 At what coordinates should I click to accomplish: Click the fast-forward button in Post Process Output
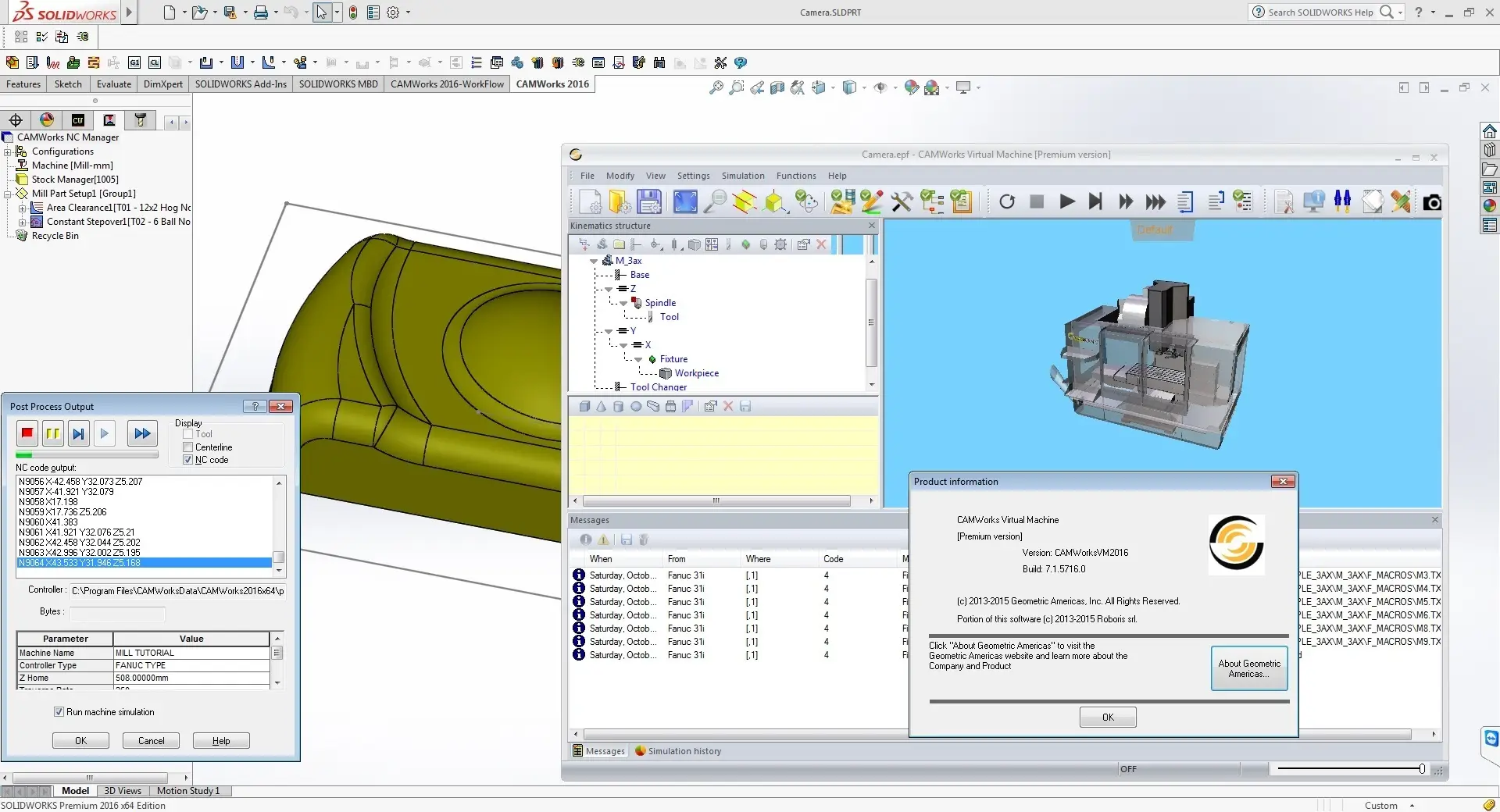click(142, 433)
